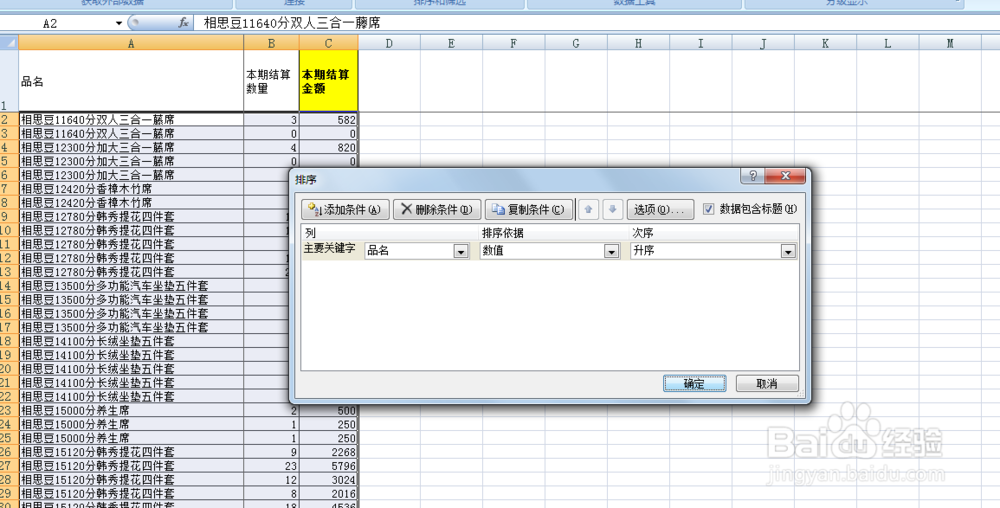Click header cell 品名
Screen dimensions: 1000x508
(x=131, y=81)
